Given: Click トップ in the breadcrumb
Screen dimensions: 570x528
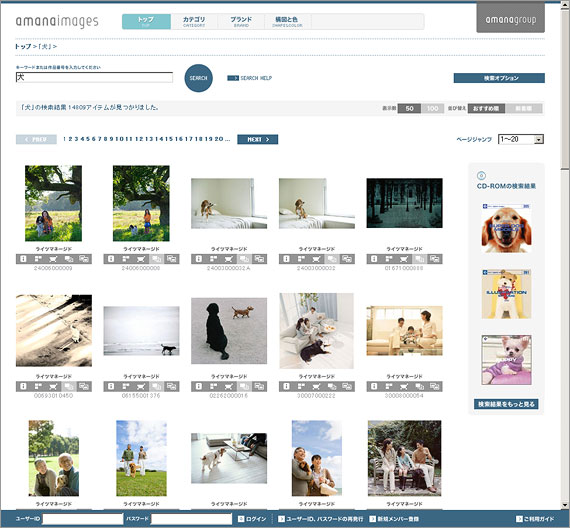Looking at the screenshot, I should pyautogui.click(x=23, y=47).
